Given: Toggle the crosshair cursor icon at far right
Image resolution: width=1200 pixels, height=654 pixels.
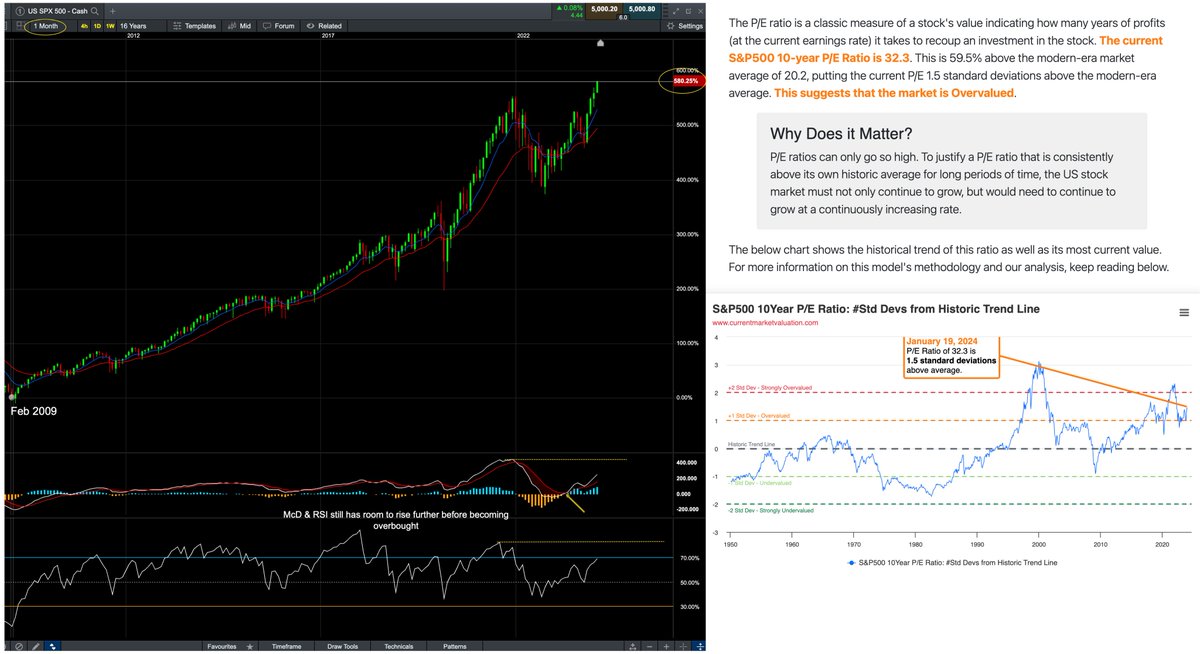Looking at the screenshot, I should pos(700,646).
